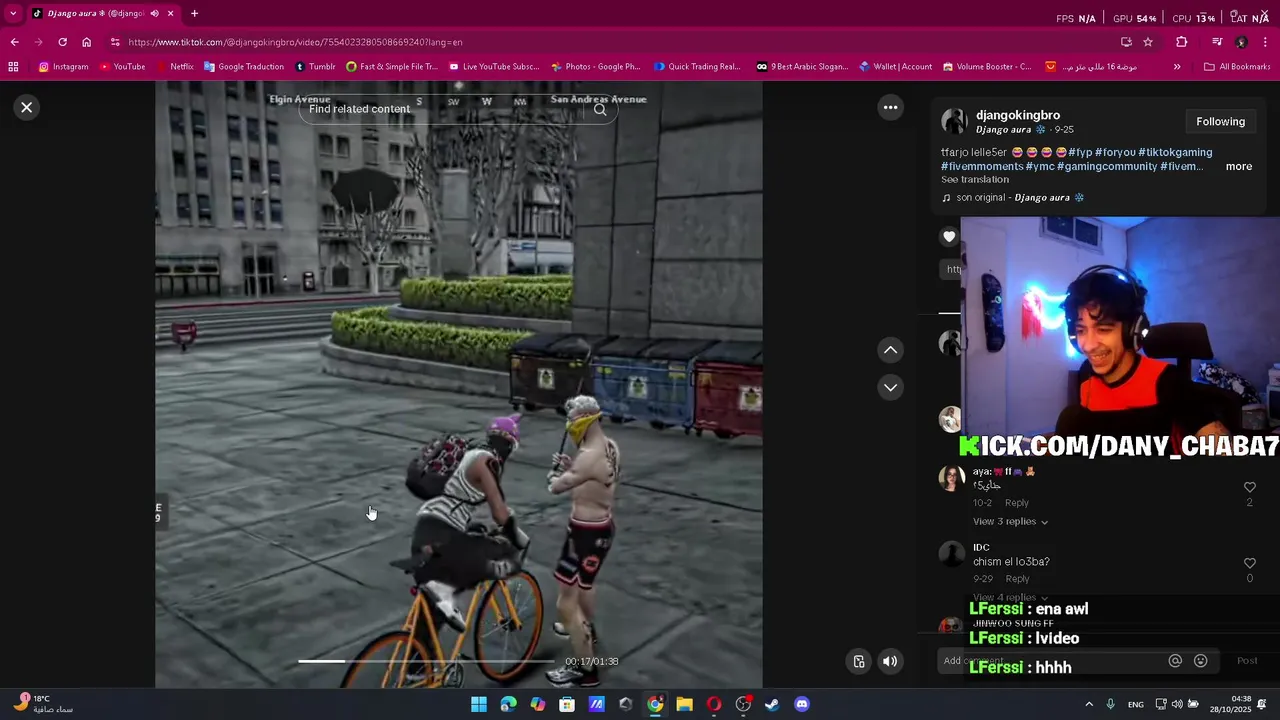Open browser extensions puzzle icon
This screenshot has height=720, width=1280.
click(1182, 42)
